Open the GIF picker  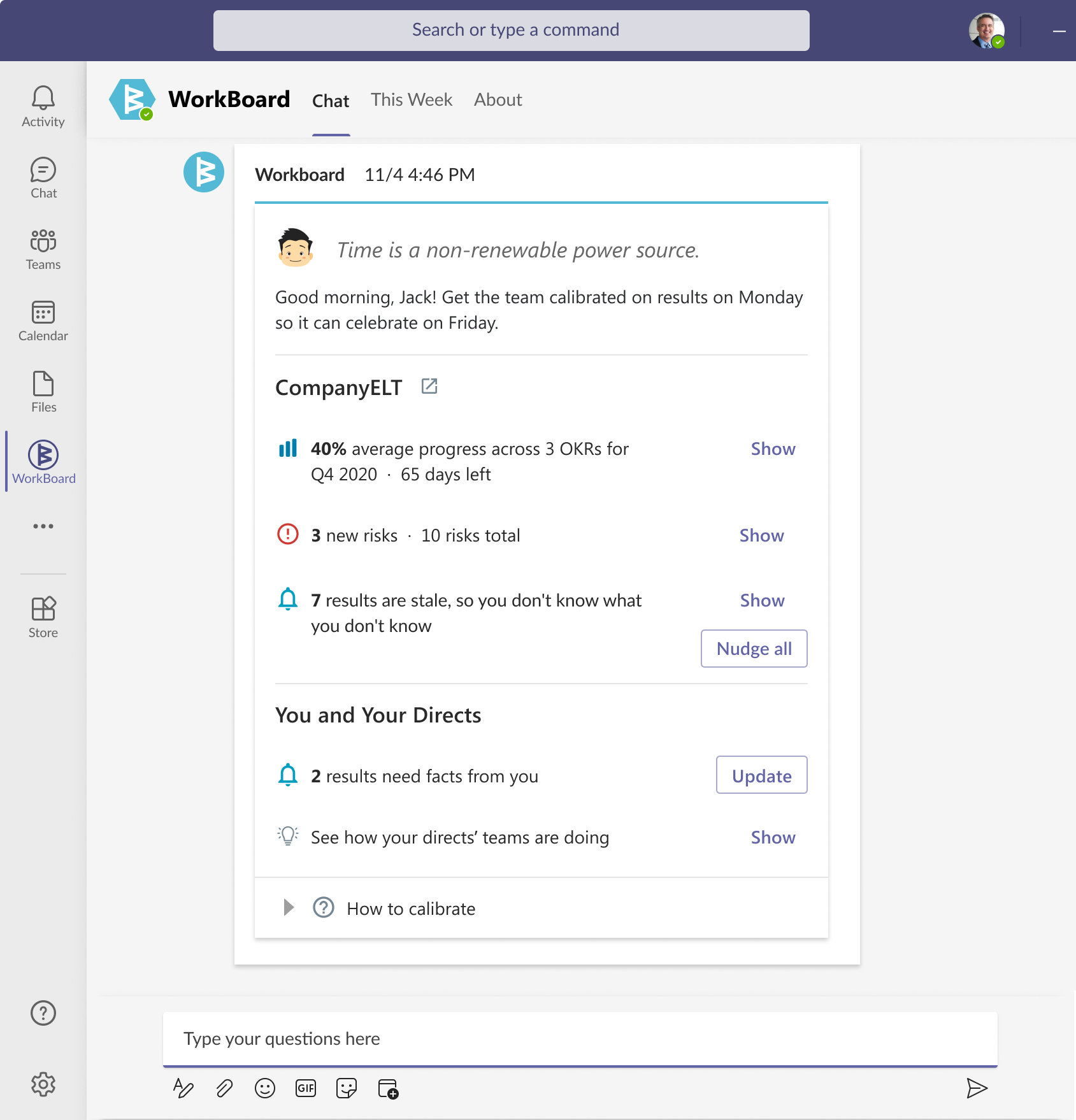(306, 1088)
